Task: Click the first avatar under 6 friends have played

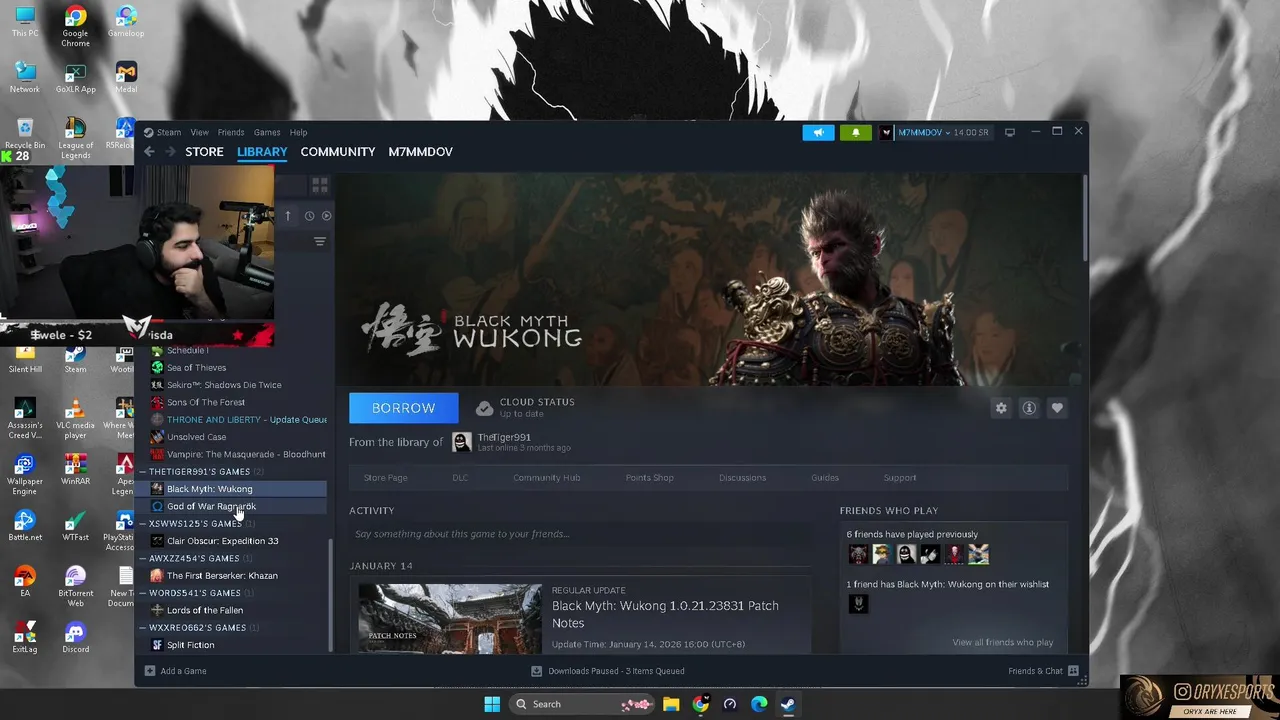Action: click(x=858, y=554)
